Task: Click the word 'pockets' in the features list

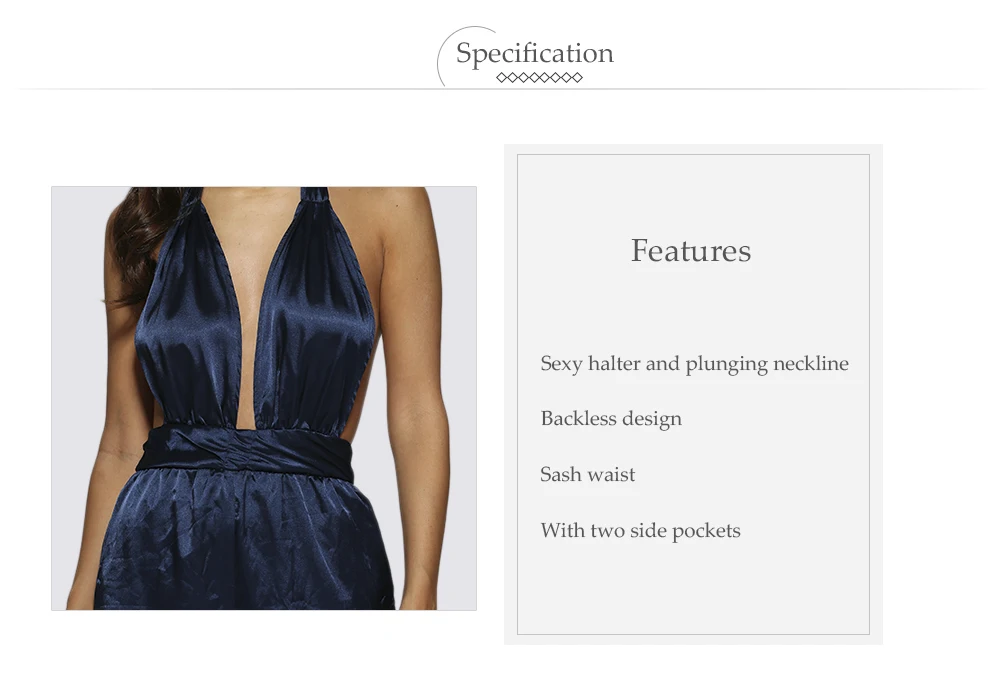Action: pos(706,530)
